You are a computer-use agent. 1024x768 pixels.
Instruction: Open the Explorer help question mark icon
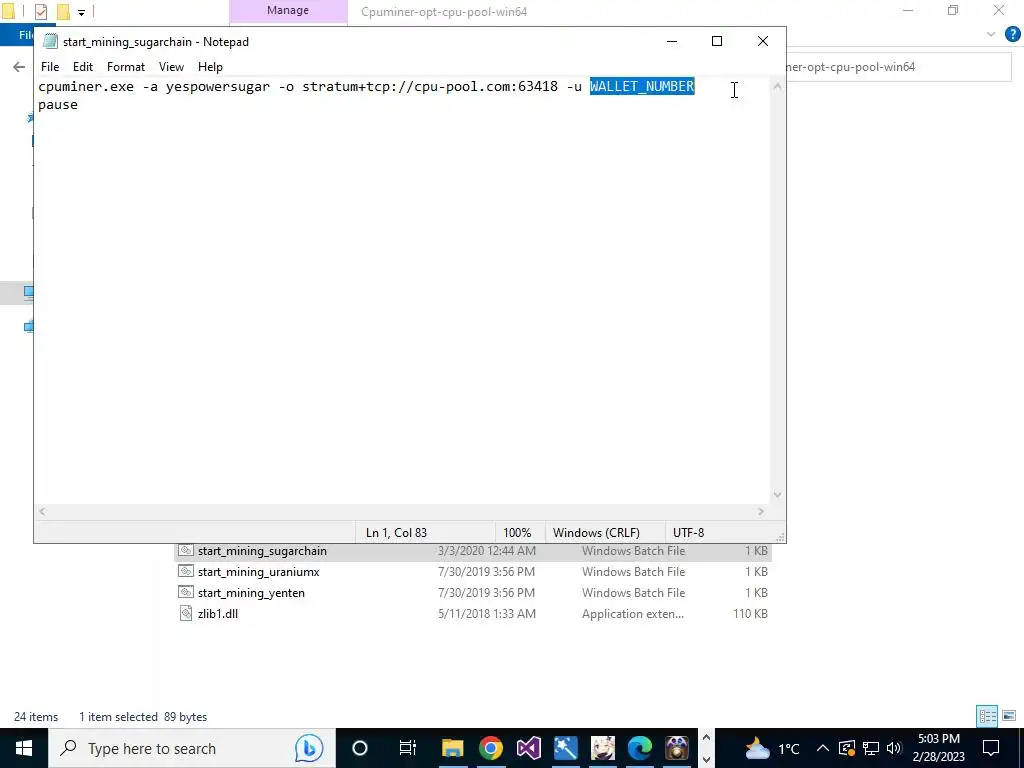coord(1012,34)
